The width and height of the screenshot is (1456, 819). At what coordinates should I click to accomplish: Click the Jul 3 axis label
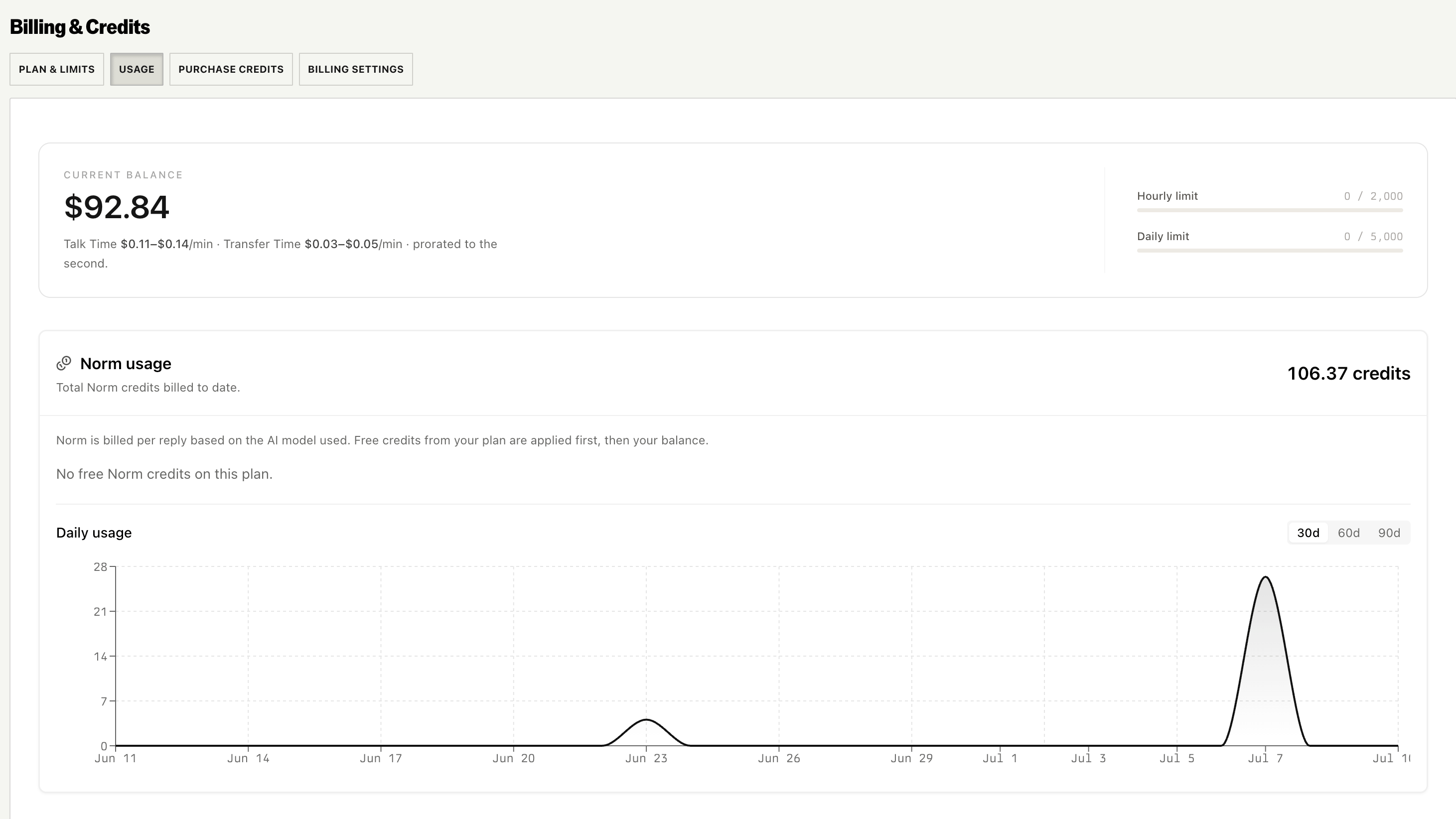pos(1089,759)
